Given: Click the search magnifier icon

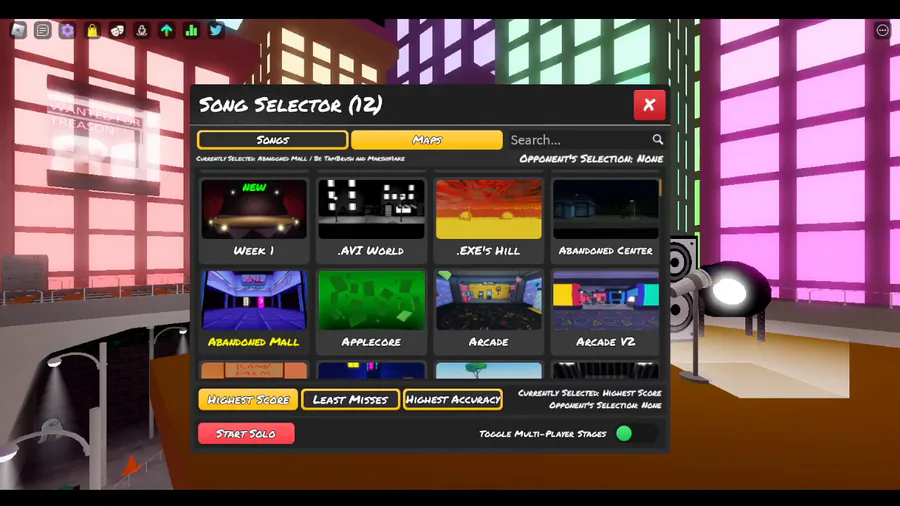Looking at the screenshot, I should (x=658, y=139).
